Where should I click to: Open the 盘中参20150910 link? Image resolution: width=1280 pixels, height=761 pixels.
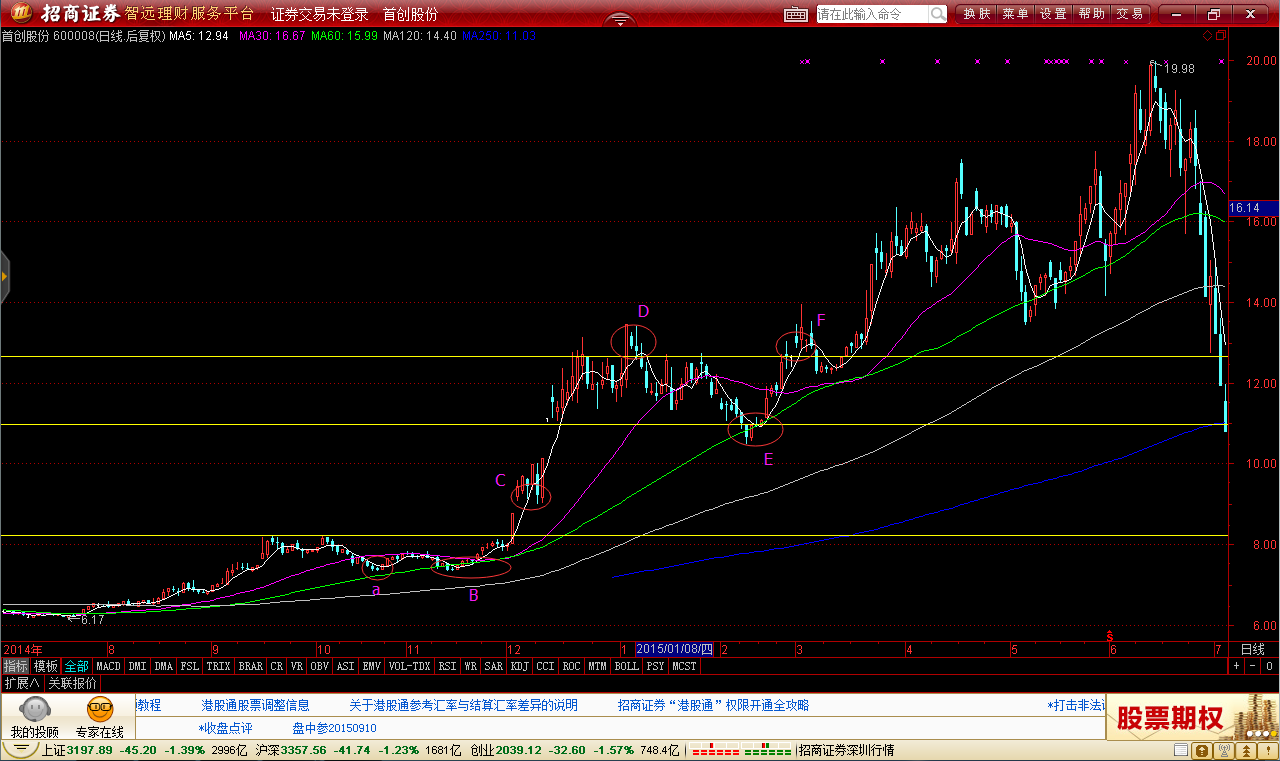(x=334, y=728)
